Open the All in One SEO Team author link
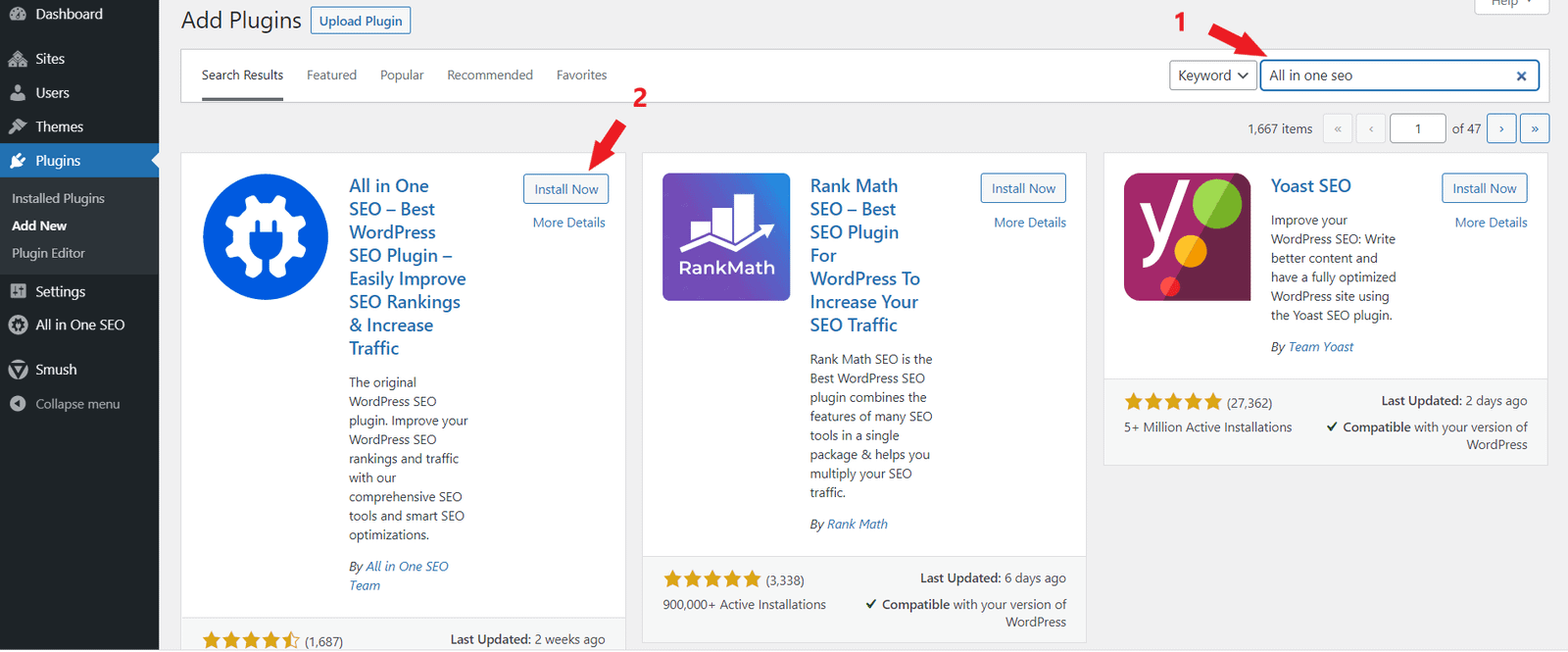Screen dimensions: 1568x652 pos(399,576)
